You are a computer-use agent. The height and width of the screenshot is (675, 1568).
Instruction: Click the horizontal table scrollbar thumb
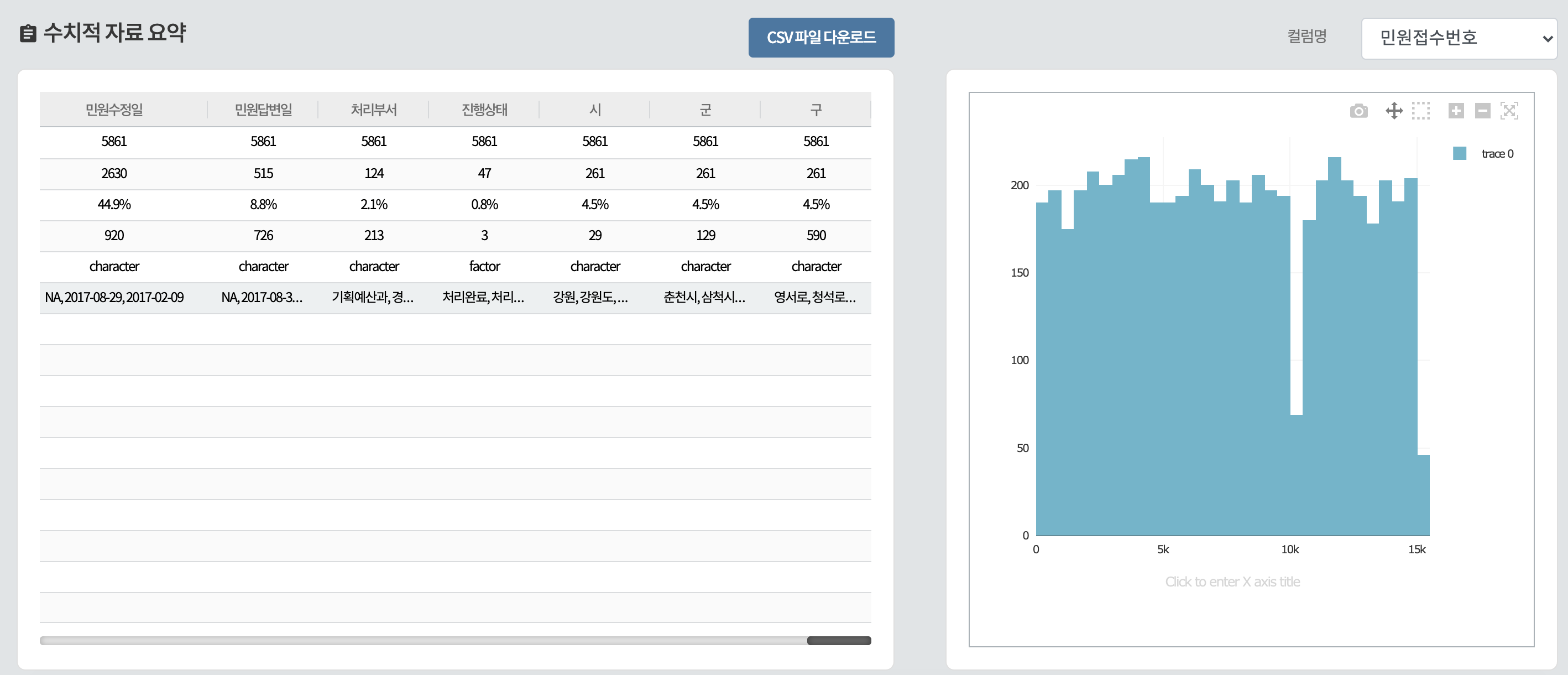point(838,640)
